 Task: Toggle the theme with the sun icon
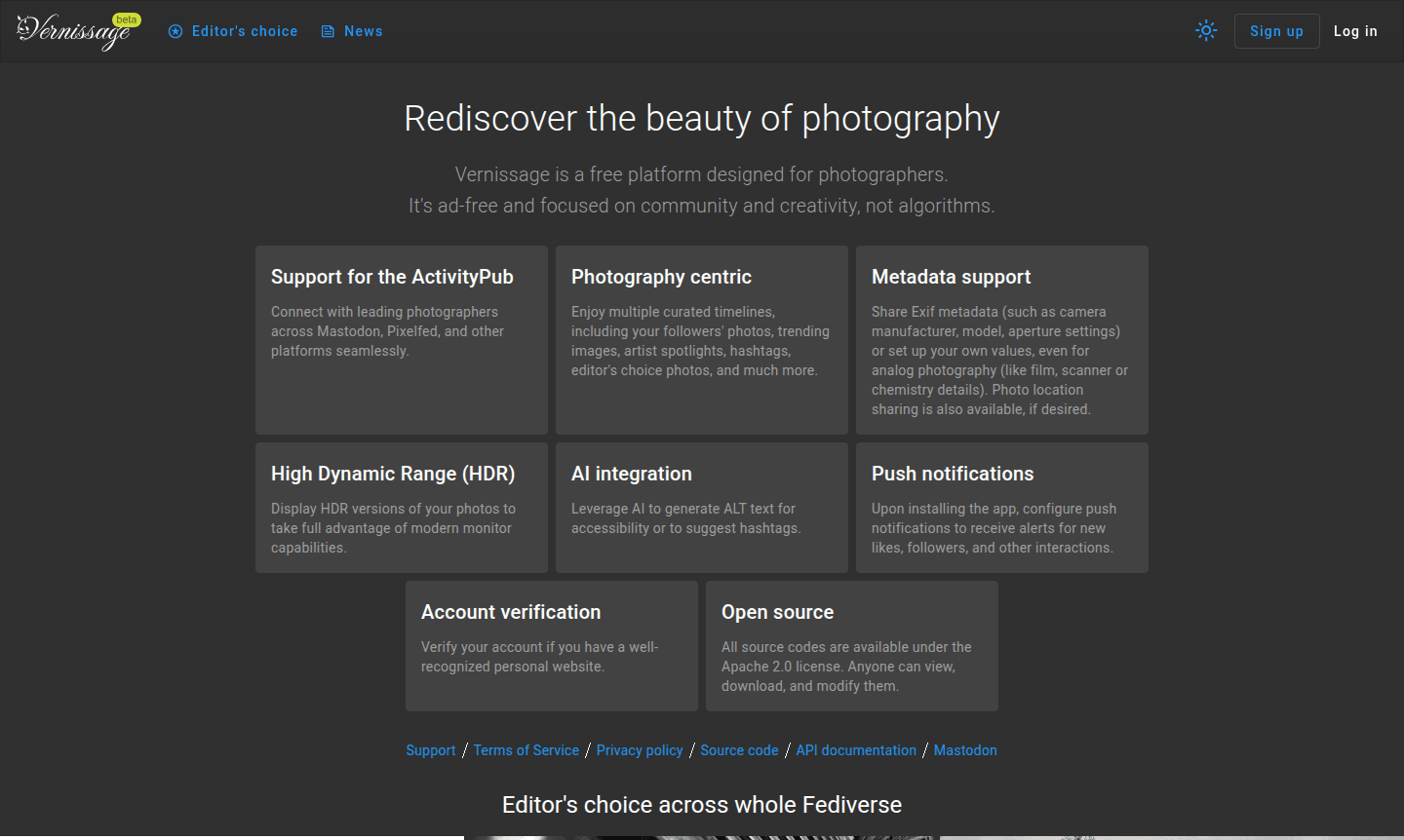click(1206, 30)
